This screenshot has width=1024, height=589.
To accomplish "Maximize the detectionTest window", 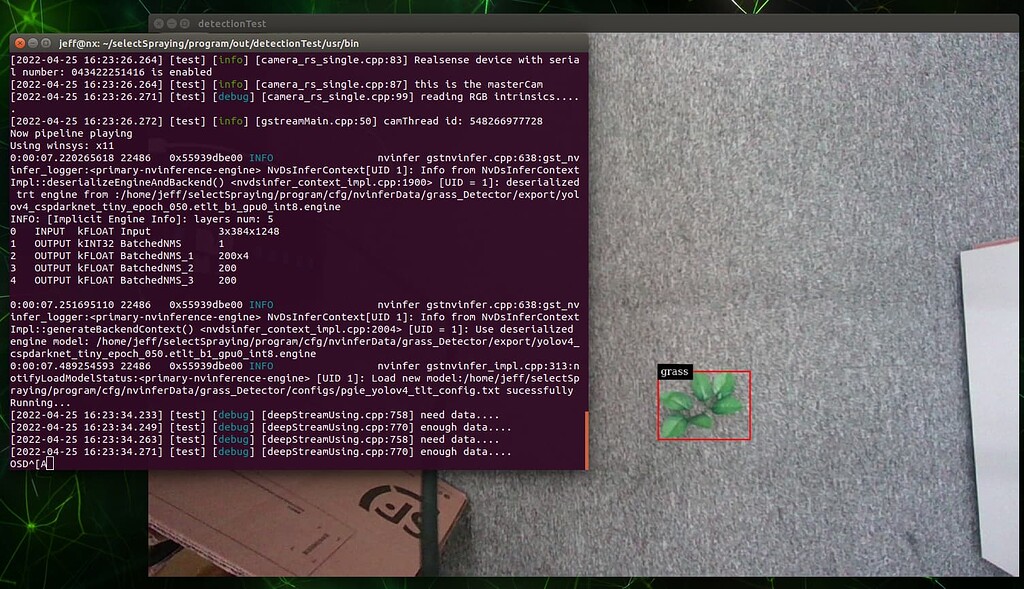I will (x=185, y=23).
